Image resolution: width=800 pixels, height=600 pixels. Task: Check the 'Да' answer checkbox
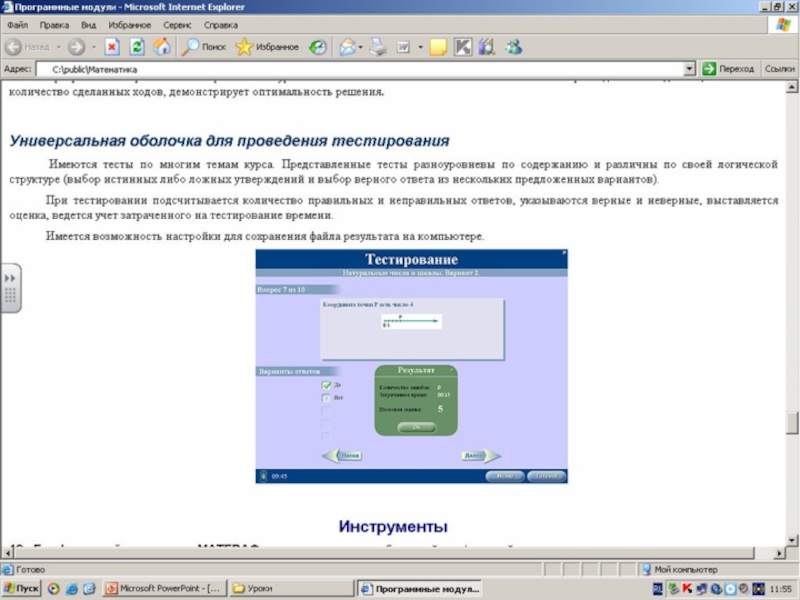click(x=326, y=385)
